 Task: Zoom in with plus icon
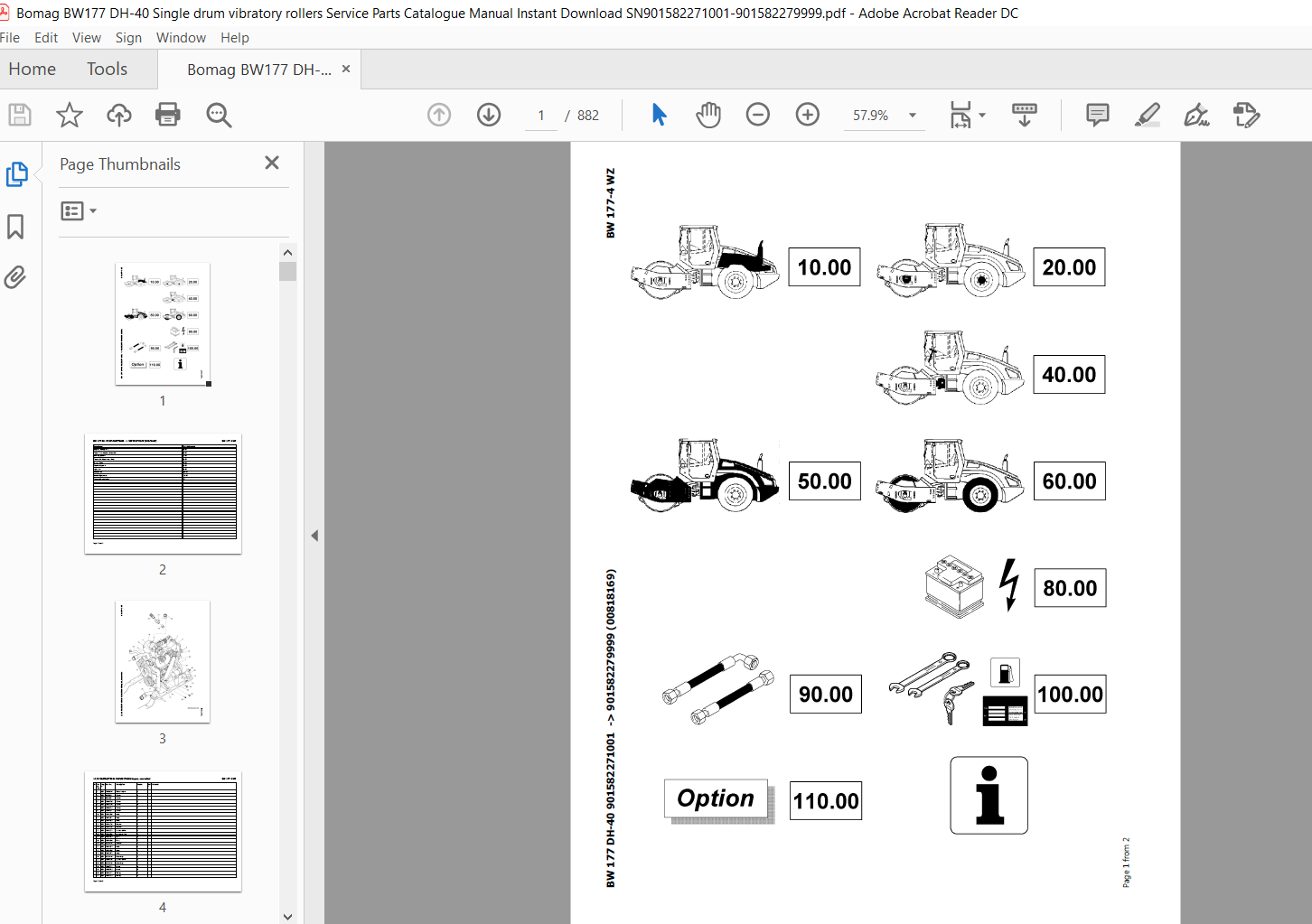point(808,115)
